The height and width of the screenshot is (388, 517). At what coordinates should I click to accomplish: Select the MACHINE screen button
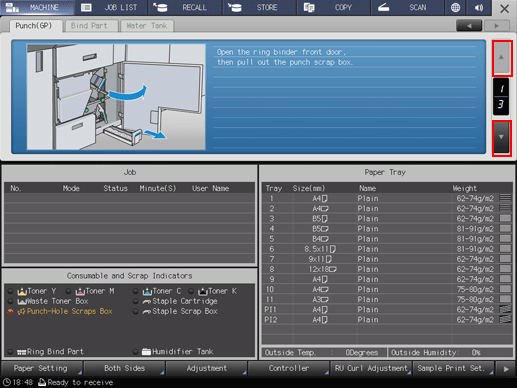[37, 7]
